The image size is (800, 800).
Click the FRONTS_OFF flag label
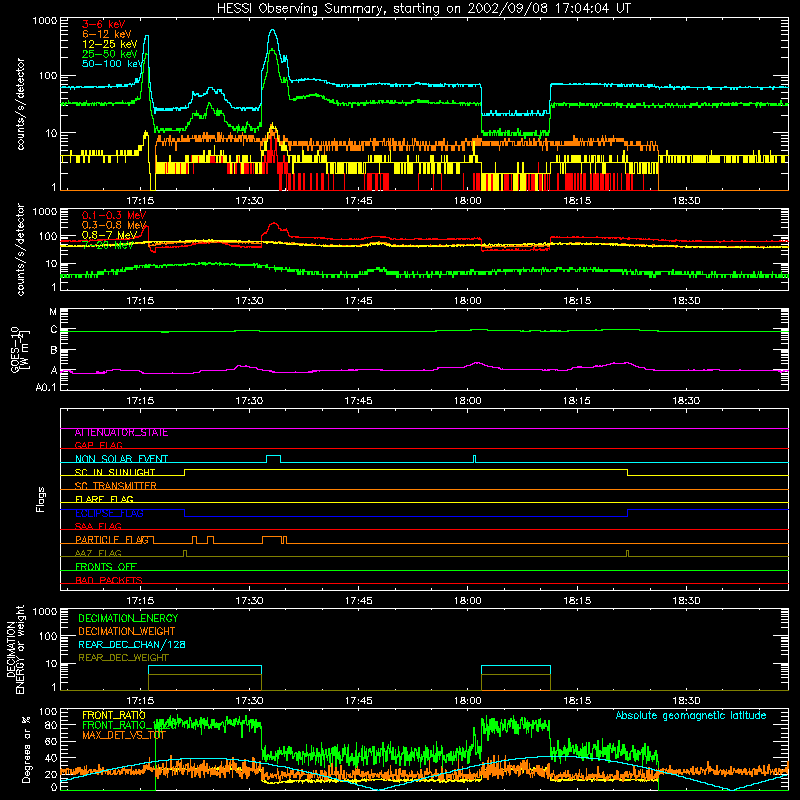(106, 567)
